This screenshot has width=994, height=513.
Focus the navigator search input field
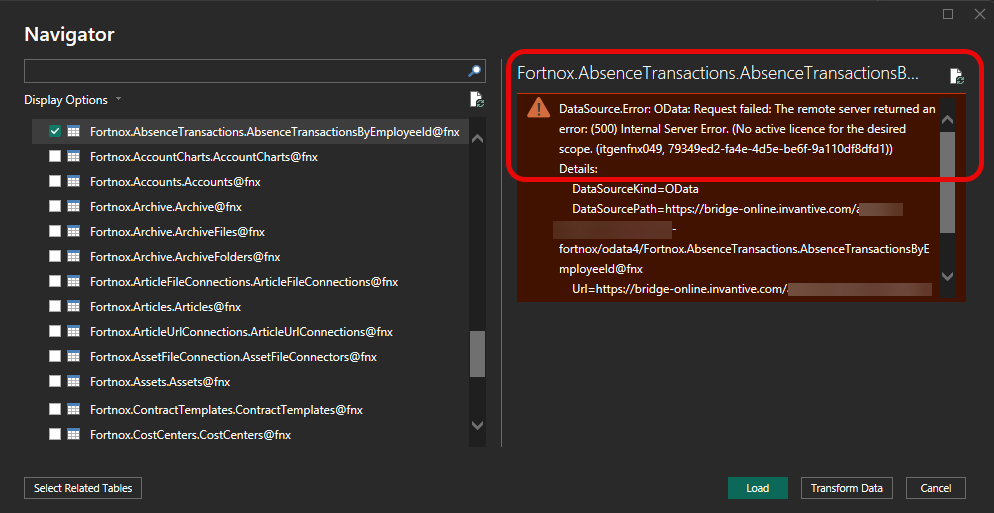pyautogui.click(x=243, y=71)
